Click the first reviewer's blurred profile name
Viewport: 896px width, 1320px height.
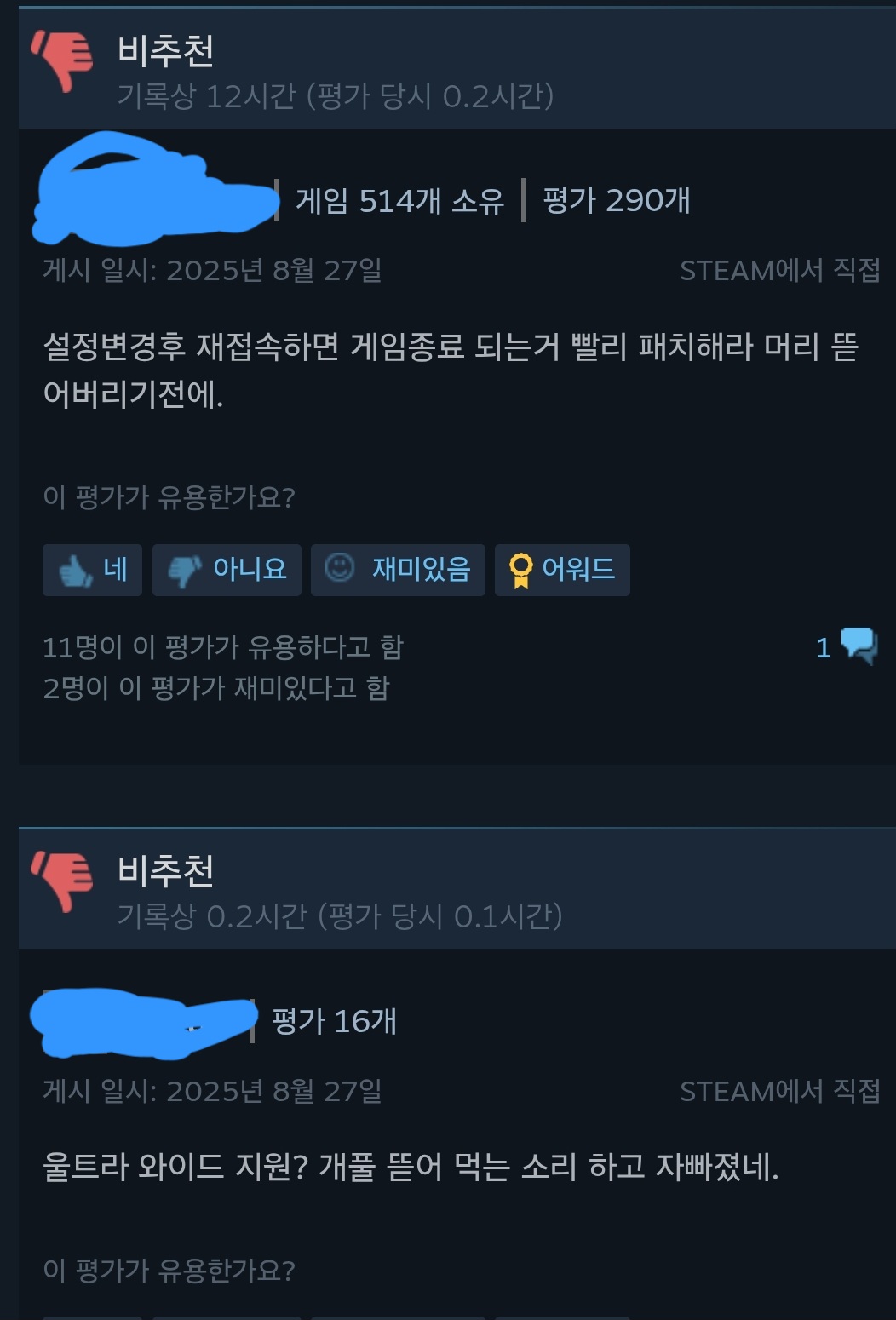155,188
